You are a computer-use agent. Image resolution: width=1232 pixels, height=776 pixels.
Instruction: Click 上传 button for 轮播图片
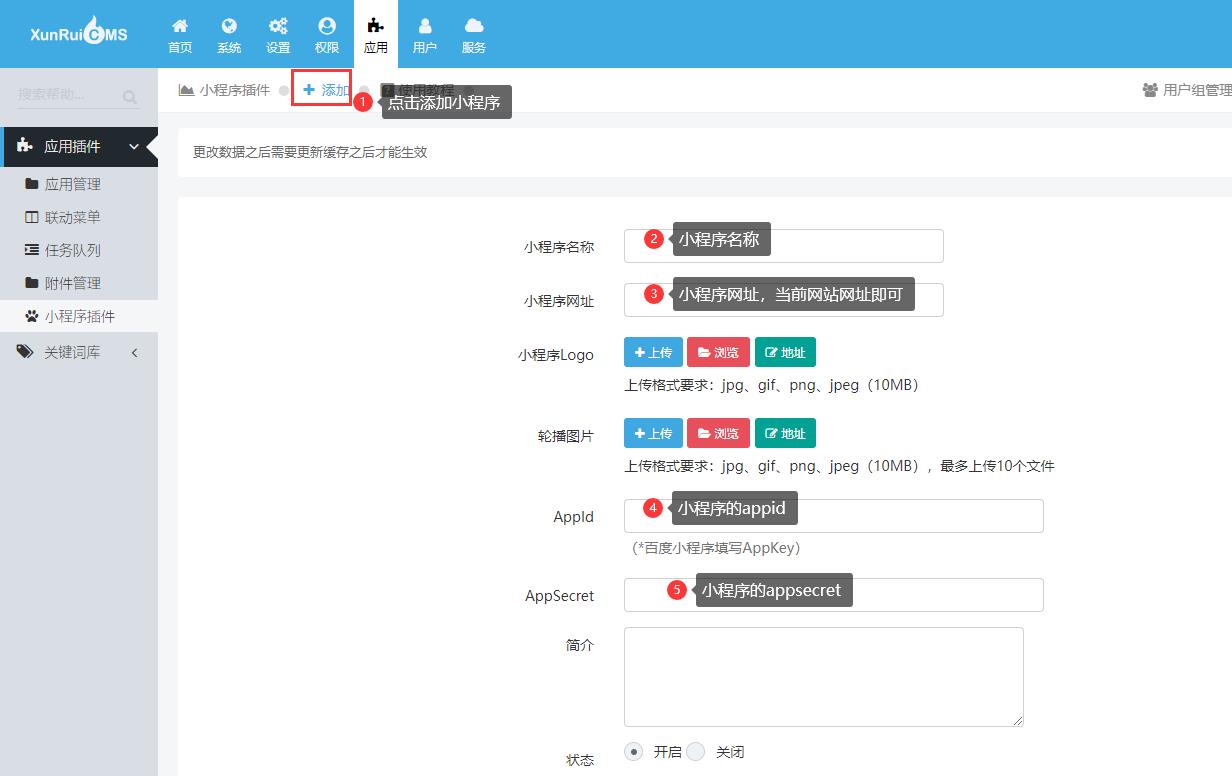[653, 433]
